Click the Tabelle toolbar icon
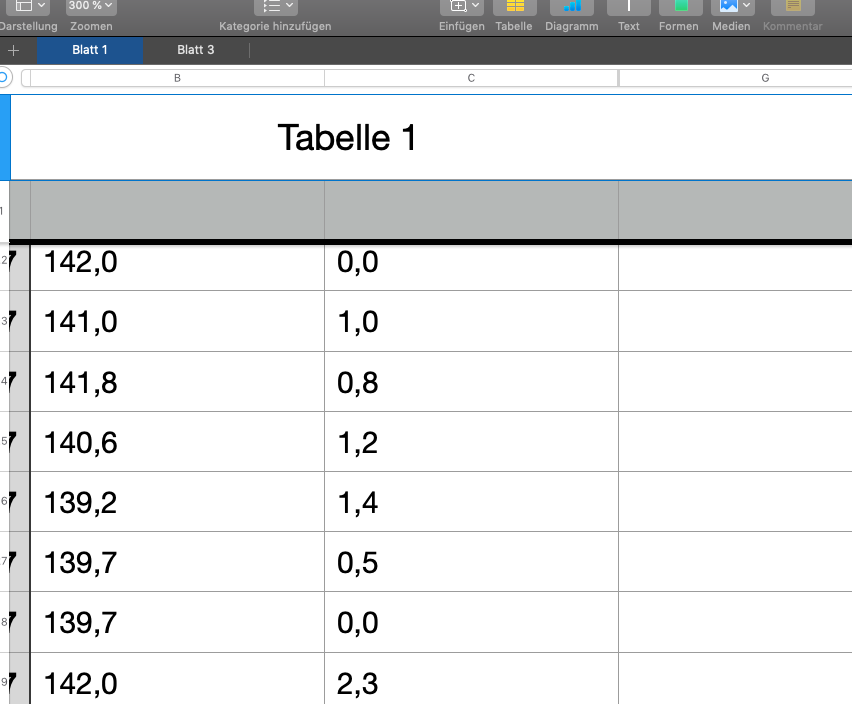This screenshot has width=852, height=704. coord(514,7)
